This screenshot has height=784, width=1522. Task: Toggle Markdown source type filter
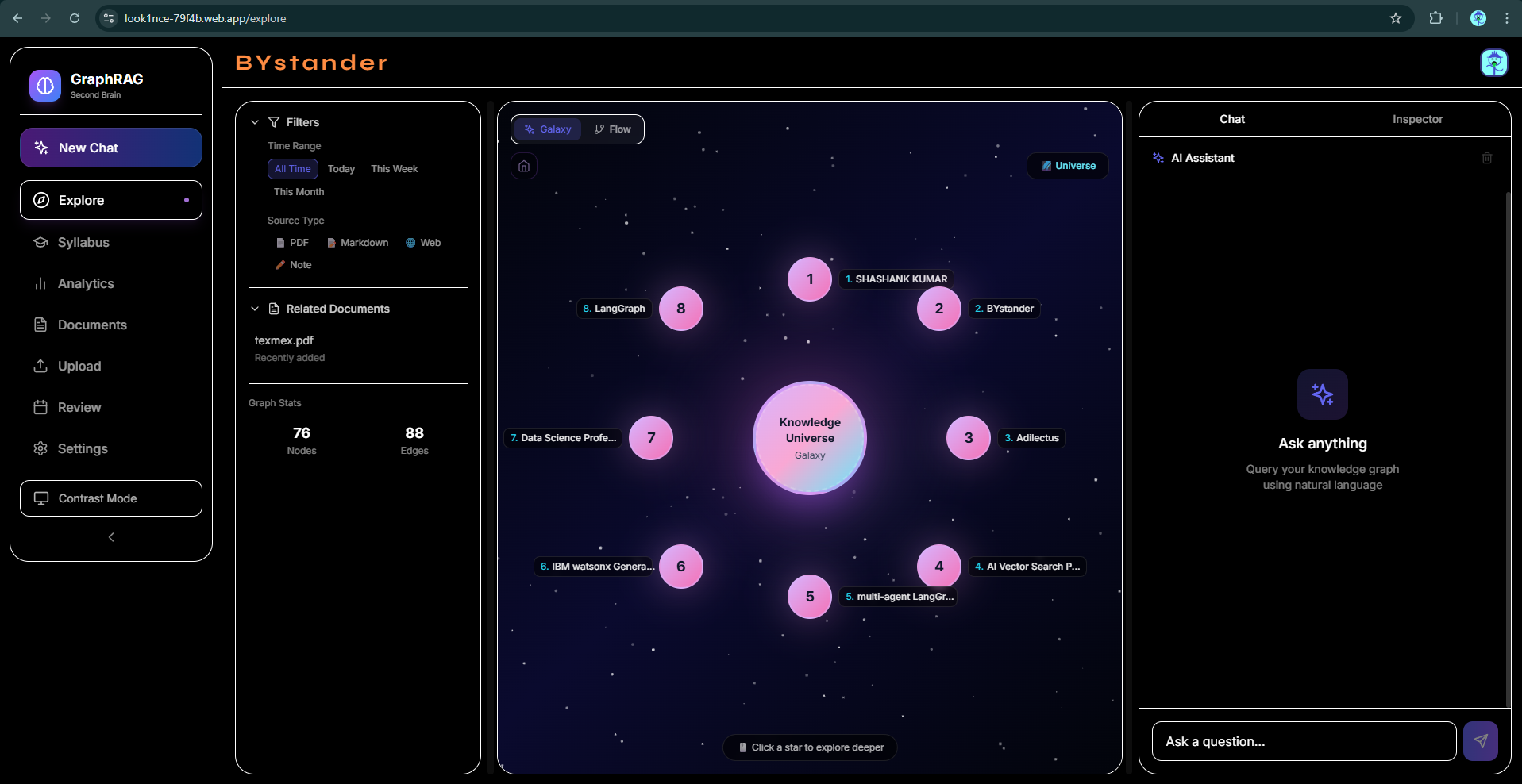click(358, 243)
